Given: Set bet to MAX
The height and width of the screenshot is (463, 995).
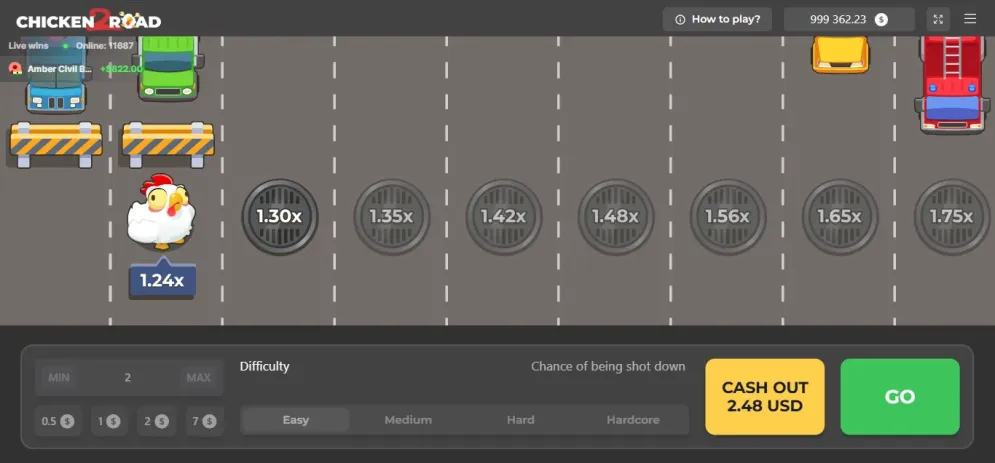Looking at the screenshot, I should click(x=198, y=377).
